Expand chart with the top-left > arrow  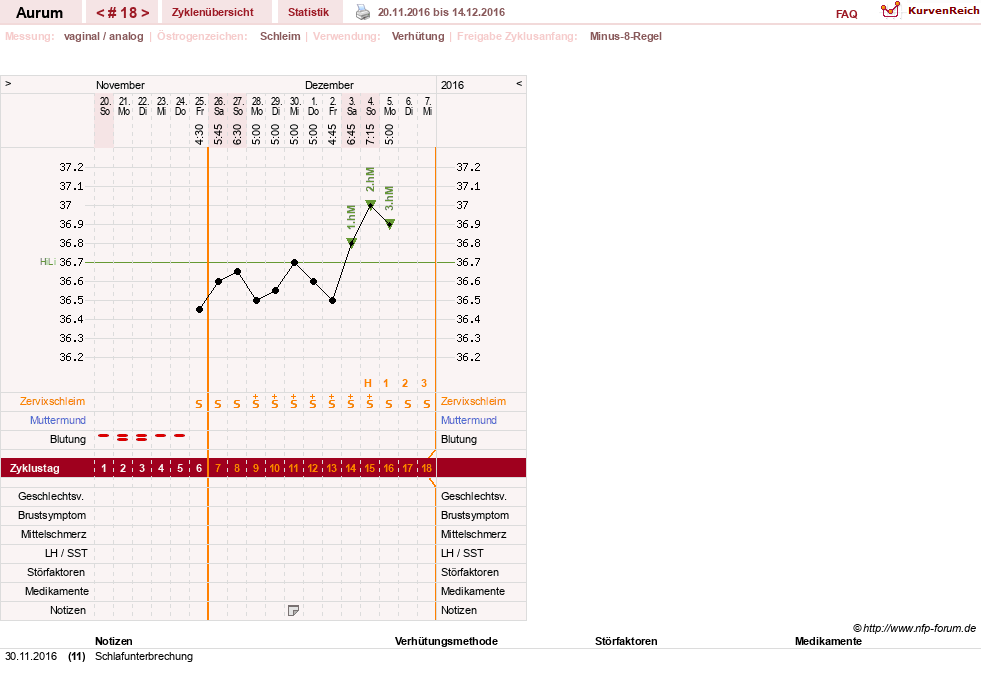pos(8,83)
